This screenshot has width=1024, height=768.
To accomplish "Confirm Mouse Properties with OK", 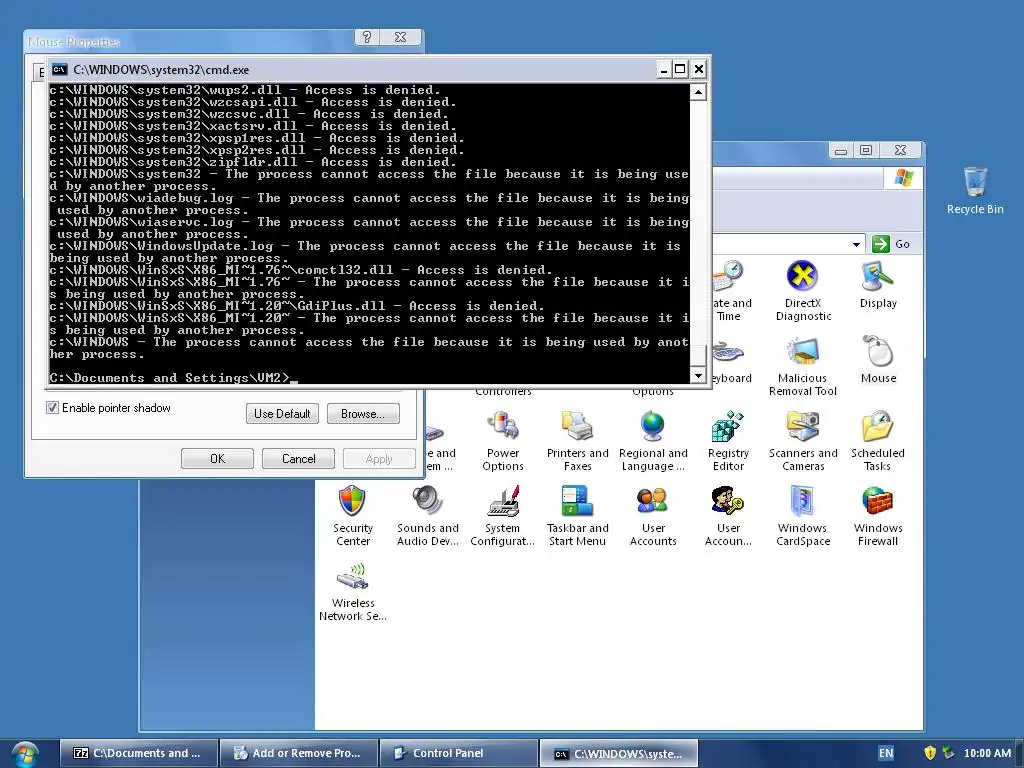I will 217,458.
